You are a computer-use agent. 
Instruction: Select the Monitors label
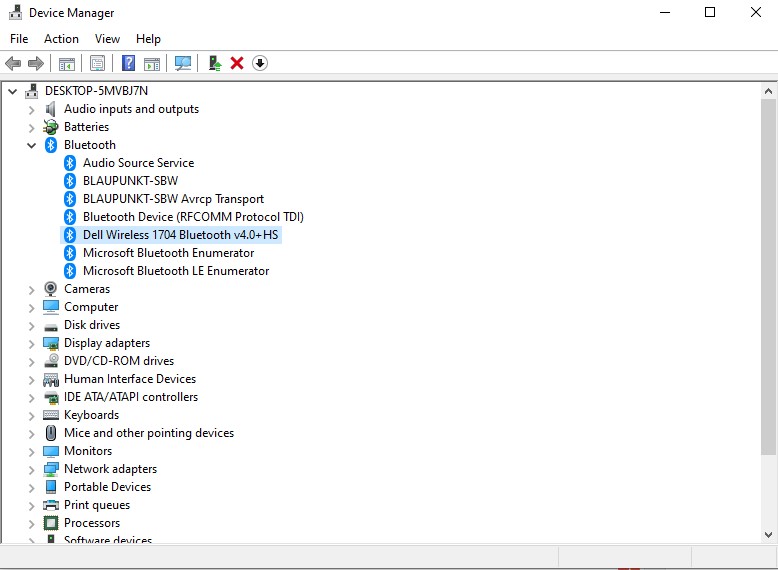(88, 451)
